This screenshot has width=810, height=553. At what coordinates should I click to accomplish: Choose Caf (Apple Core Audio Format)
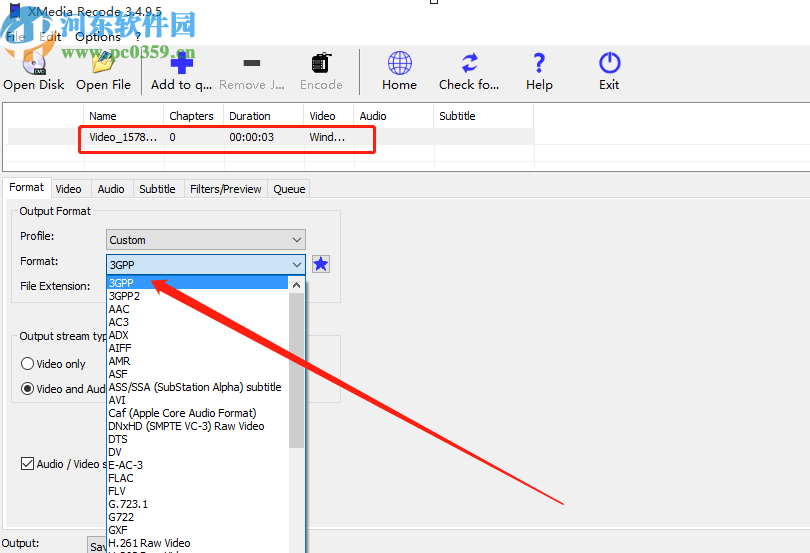coord(197,413)
